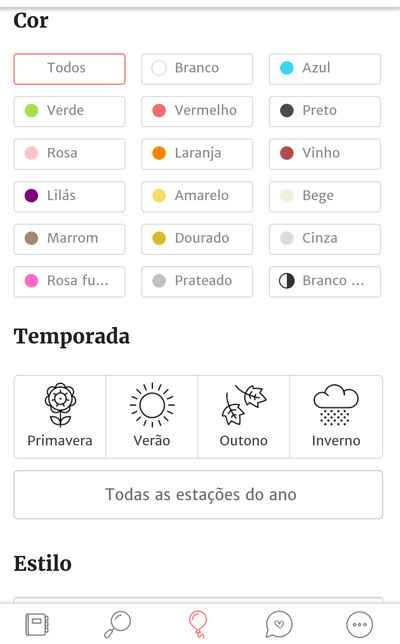Choose the Verão sun icon
The height and width of the screenshot is (644, 400).
pyautogui.click(x=152, y=405)
